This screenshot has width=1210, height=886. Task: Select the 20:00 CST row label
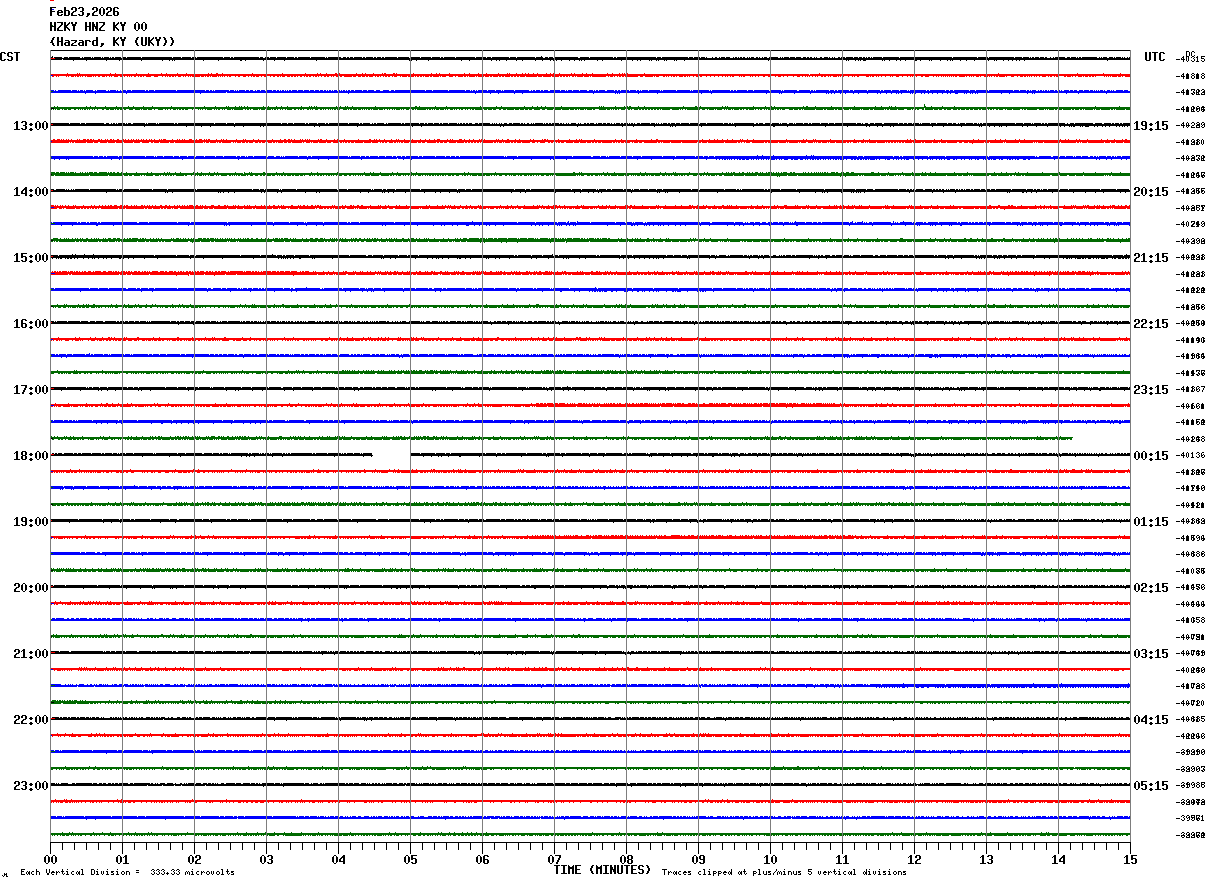[x=30, y=588]
